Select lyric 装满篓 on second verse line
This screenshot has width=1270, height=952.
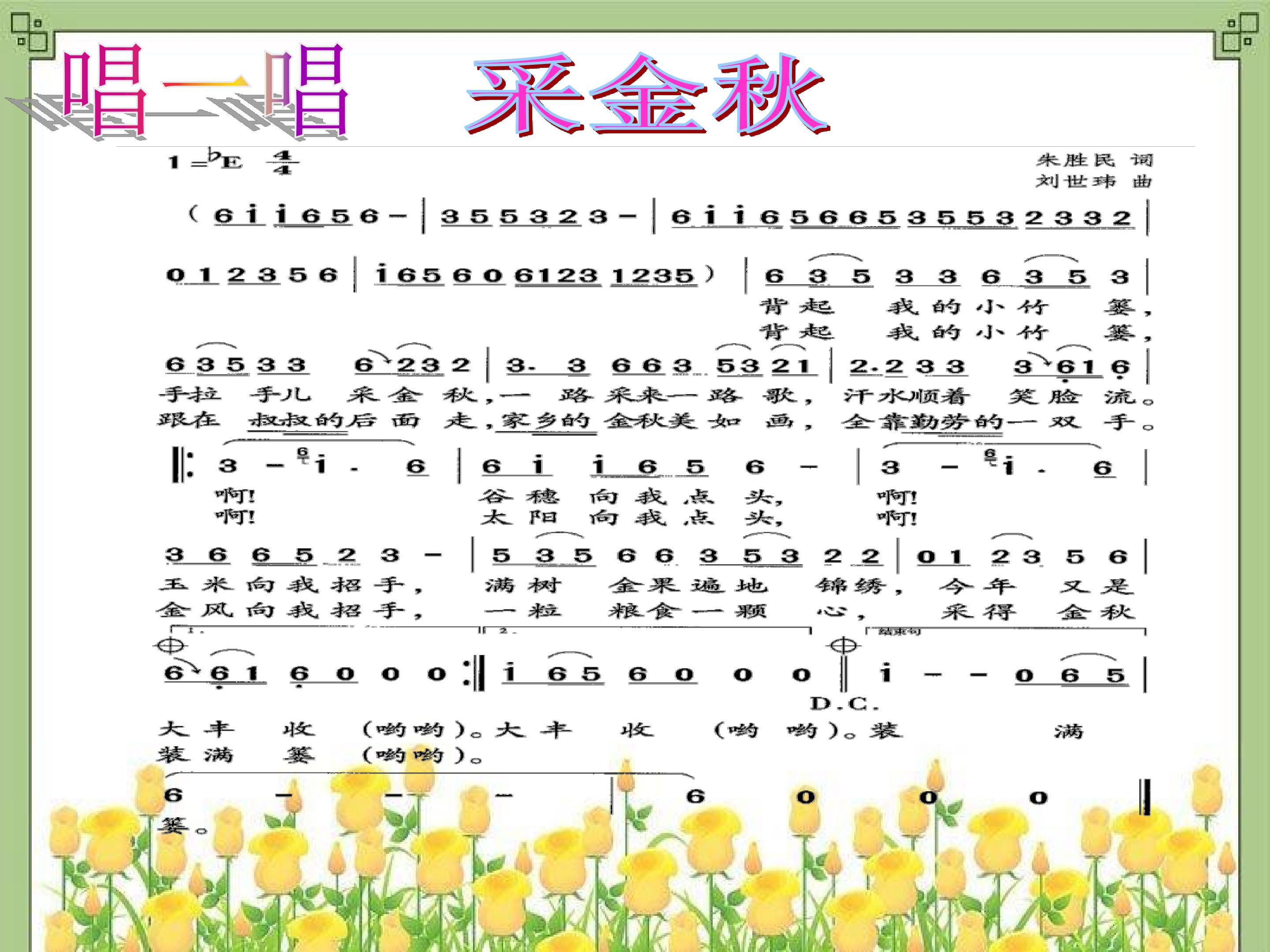[x=236, y=755]
